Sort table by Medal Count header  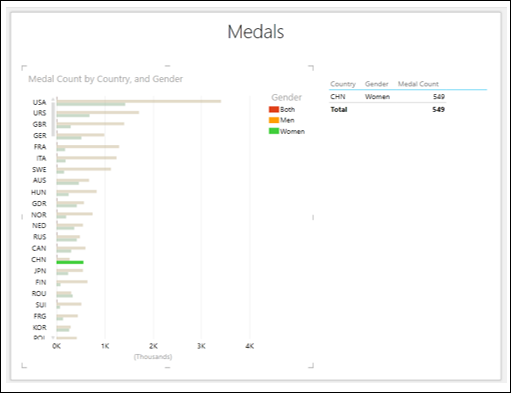418,84
